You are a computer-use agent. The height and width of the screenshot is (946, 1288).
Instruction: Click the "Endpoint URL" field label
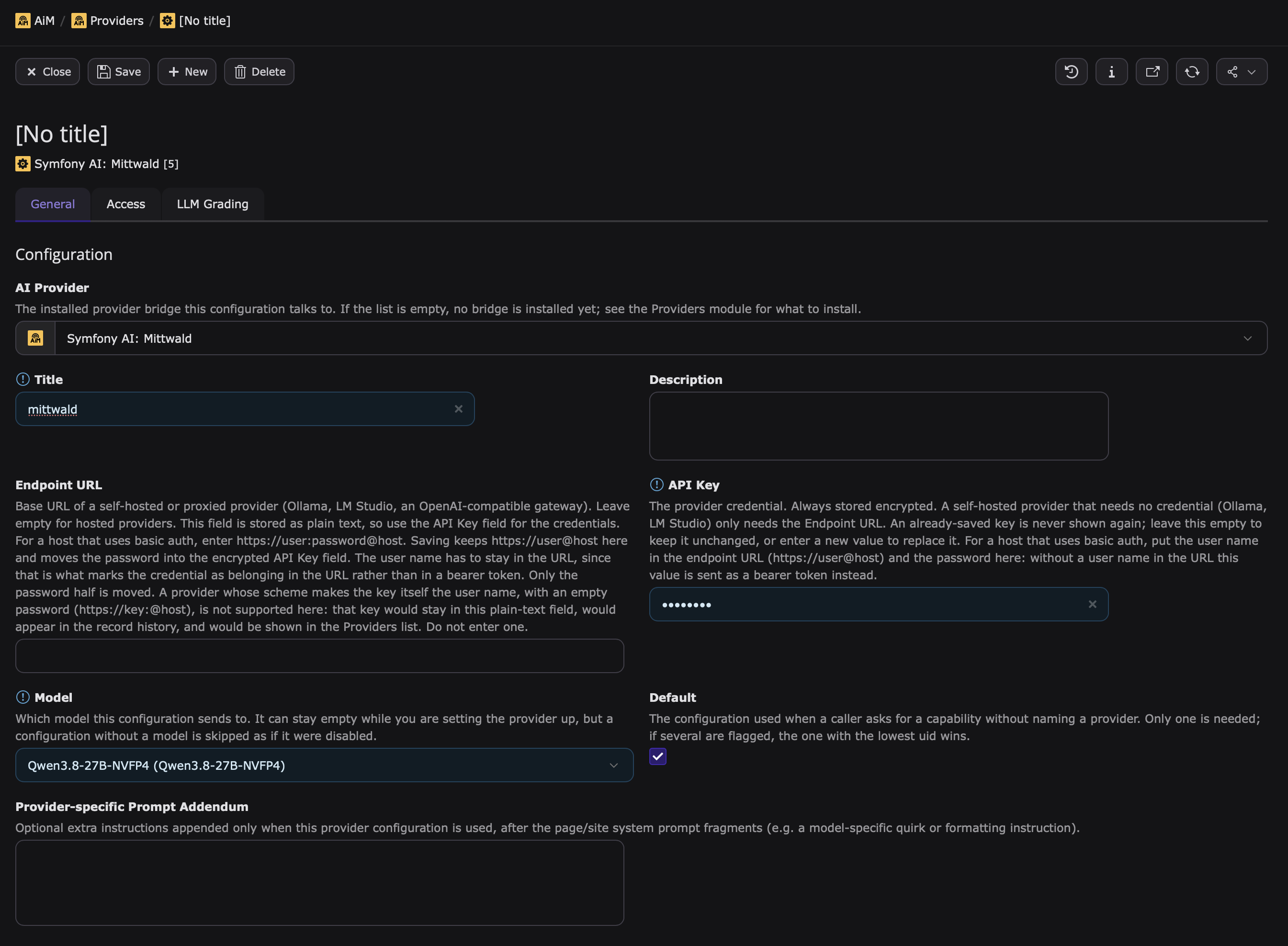58,485
